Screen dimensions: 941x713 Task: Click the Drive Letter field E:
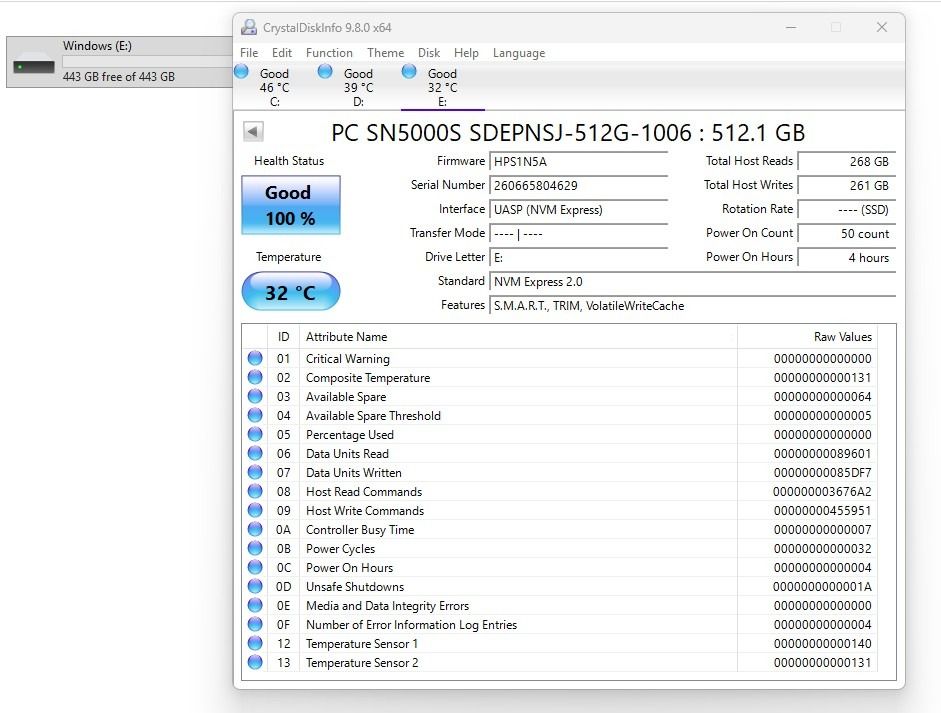pyautogui.click(x=579, y=257)
